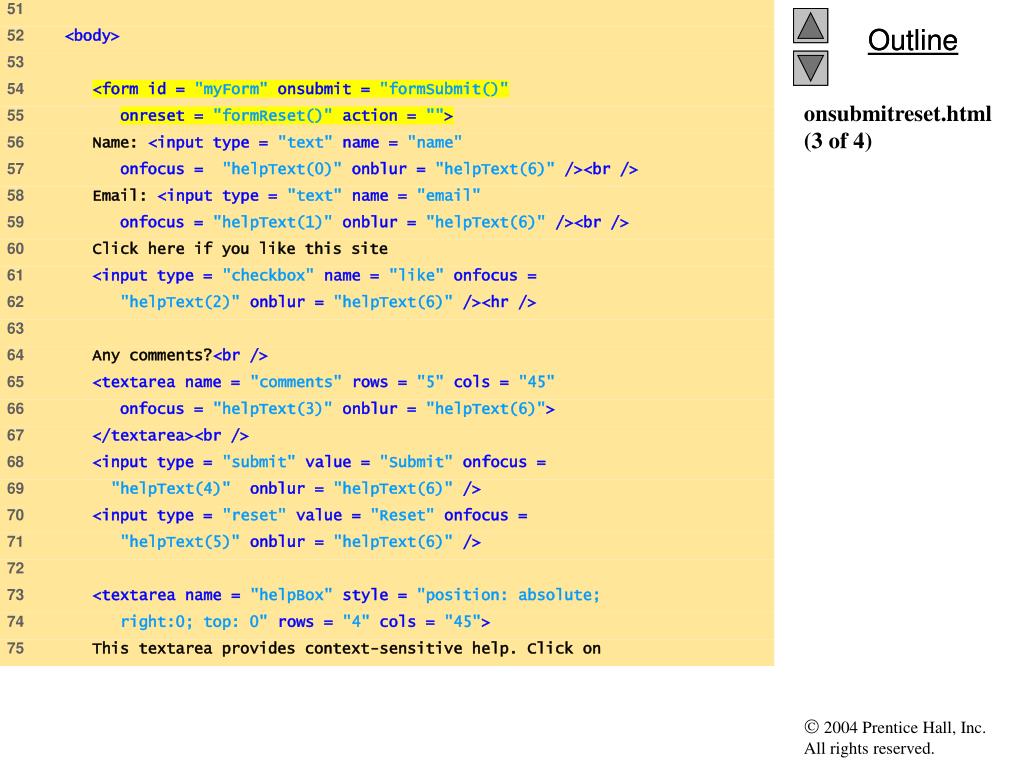This screenshot has width=1024, height=768.
Task: Click 'Click here if you like this site'
Action: [x=240, y=249]
